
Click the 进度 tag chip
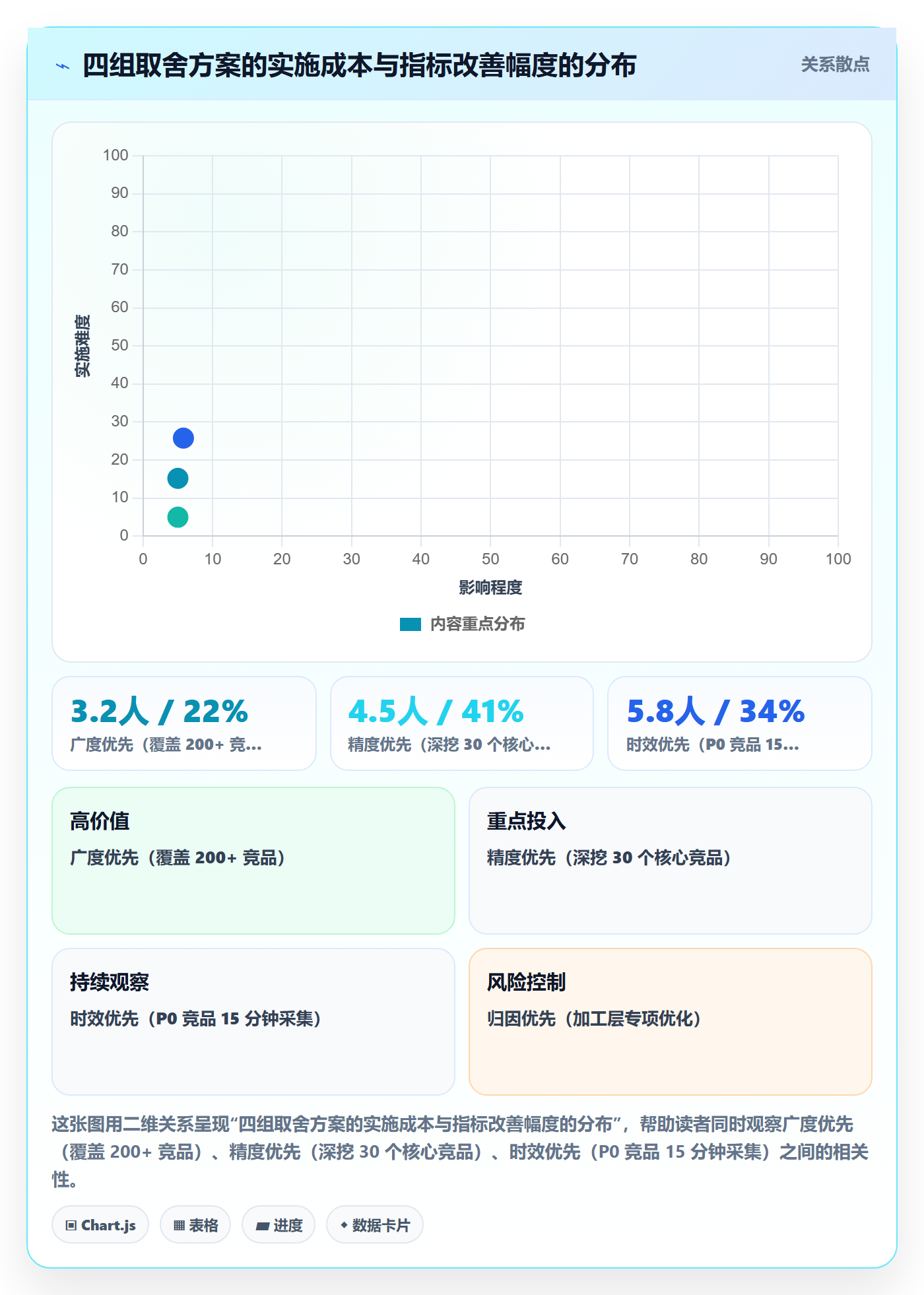click(x=279, y=1225)
